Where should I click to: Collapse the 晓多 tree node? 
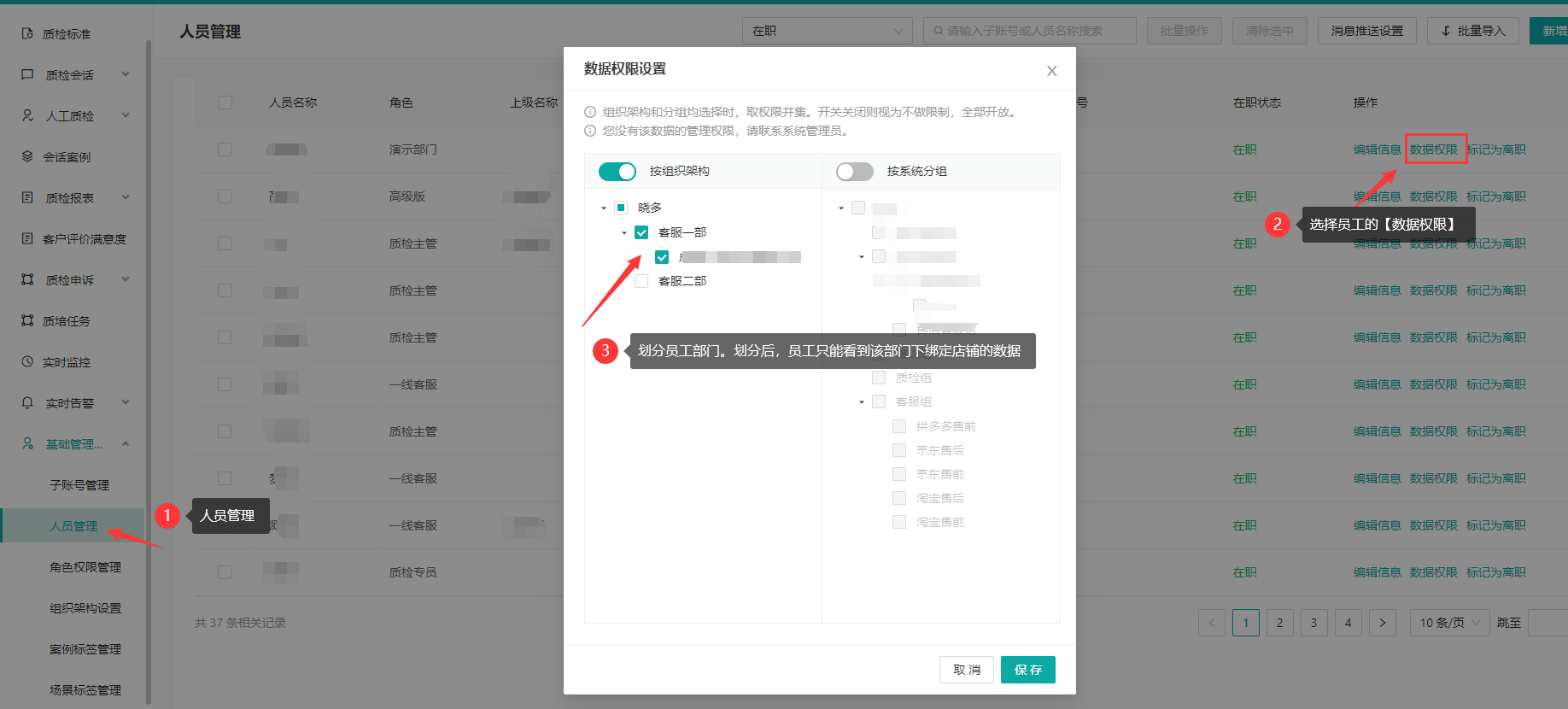coord(604,208)
